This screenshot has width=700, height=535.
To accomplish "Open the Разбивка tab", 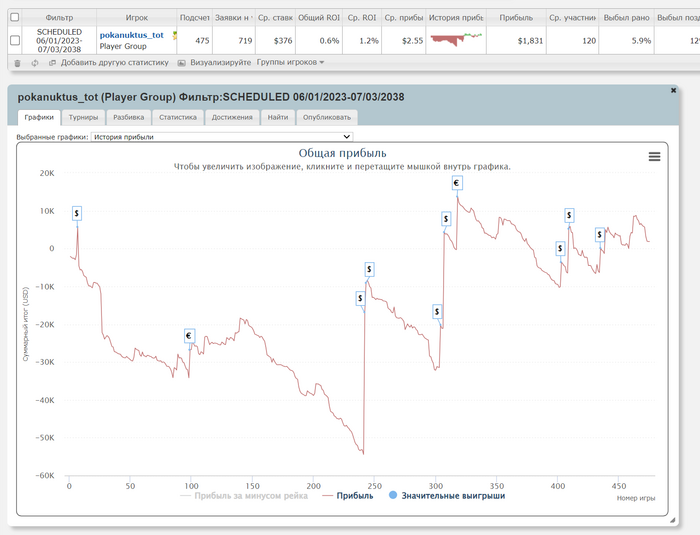I will (129, 117).
